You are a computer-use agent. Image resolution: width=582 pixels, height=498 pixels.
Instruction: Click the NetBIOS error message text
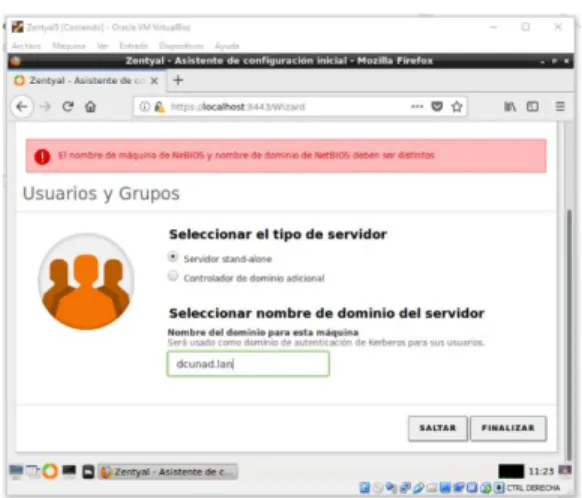(246, 155)
